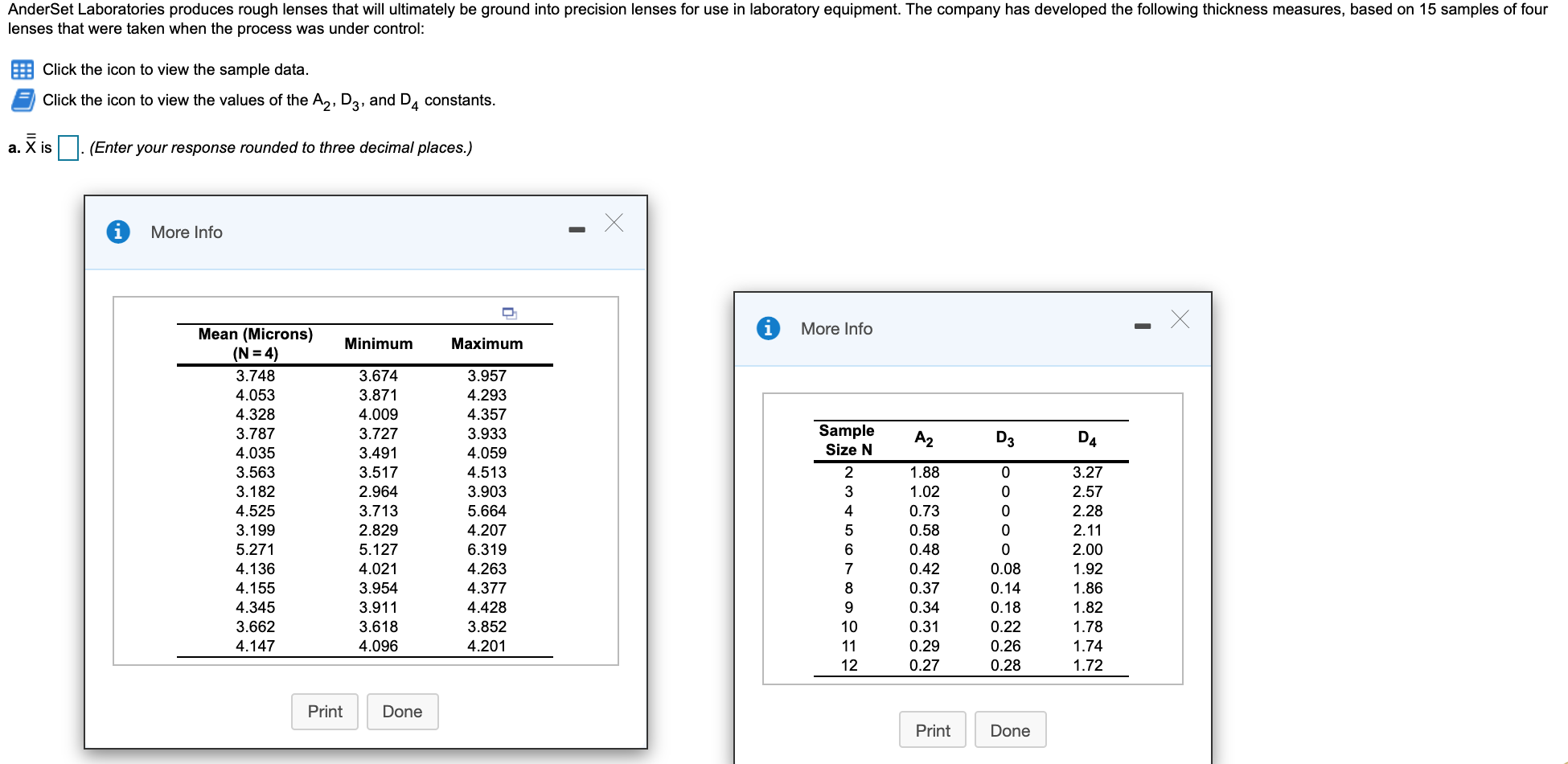Minimize the sample data More Info dialog
The height and width of the screenshot is (764, 1568).
pyautogui.click(x=577, y=230)
